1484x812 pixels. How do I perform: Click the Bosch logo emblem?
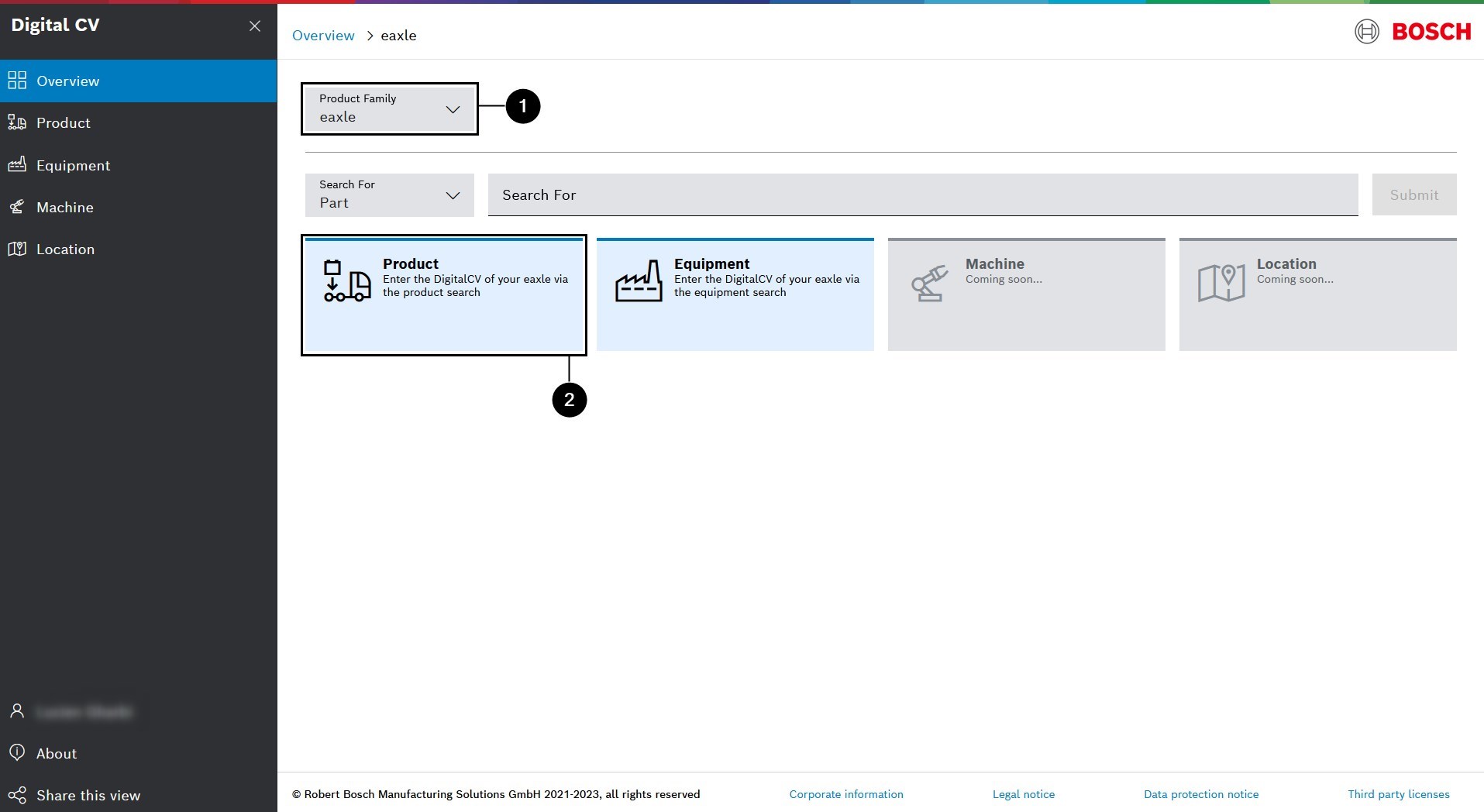pos(1367,32)
